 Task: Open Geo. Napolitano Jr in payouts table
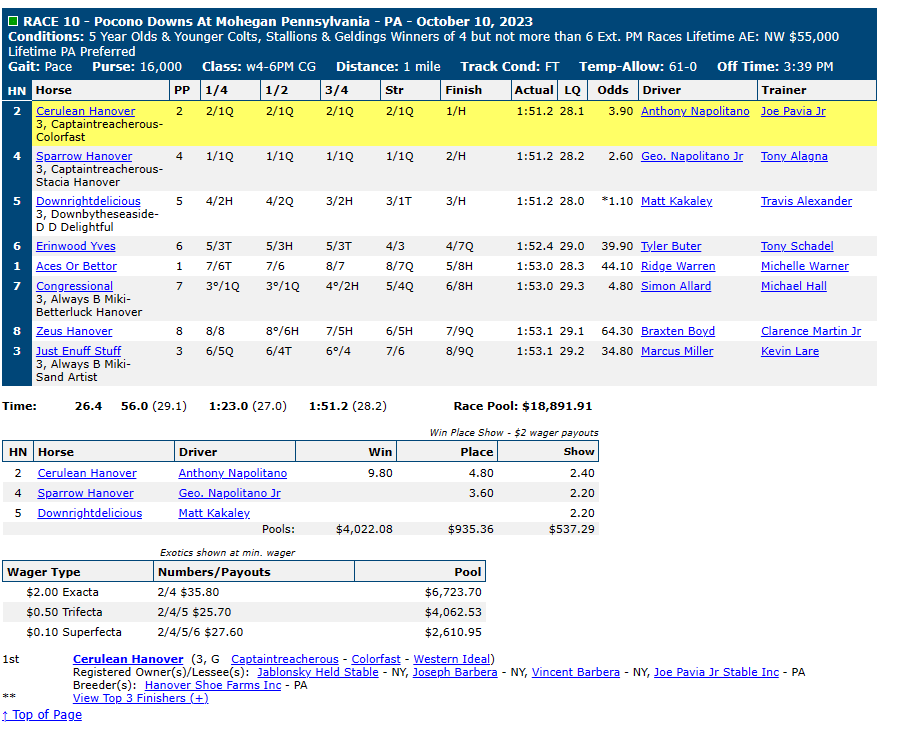229,493
